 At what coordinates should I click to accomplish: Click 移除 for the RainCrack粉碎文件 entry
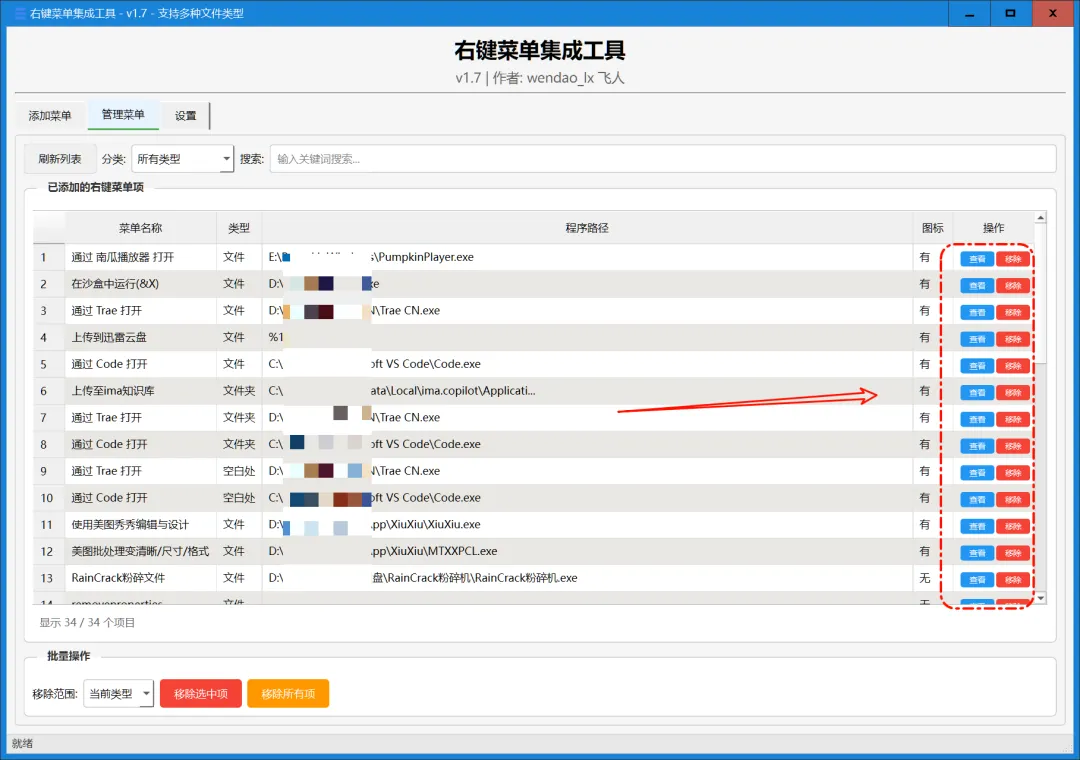[1013, 578]
